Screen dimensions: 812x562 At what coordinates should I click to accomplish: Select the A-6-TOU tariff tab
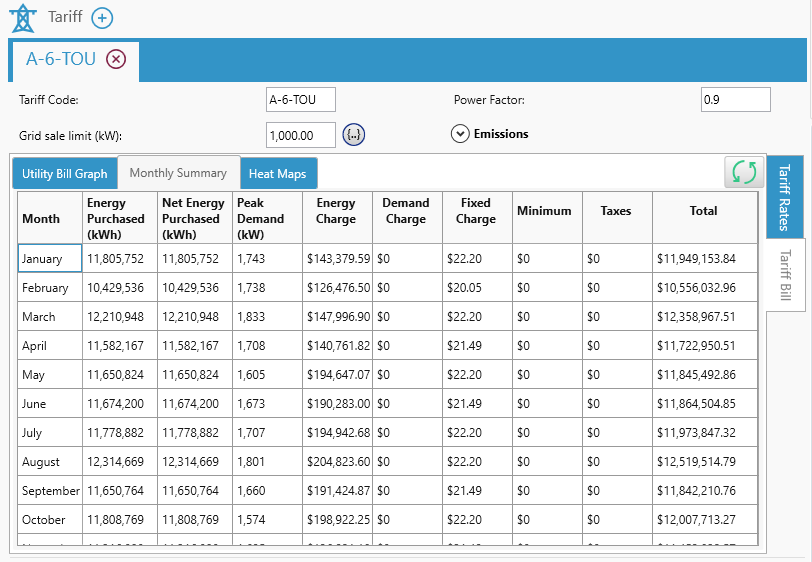tap(61, 59)
